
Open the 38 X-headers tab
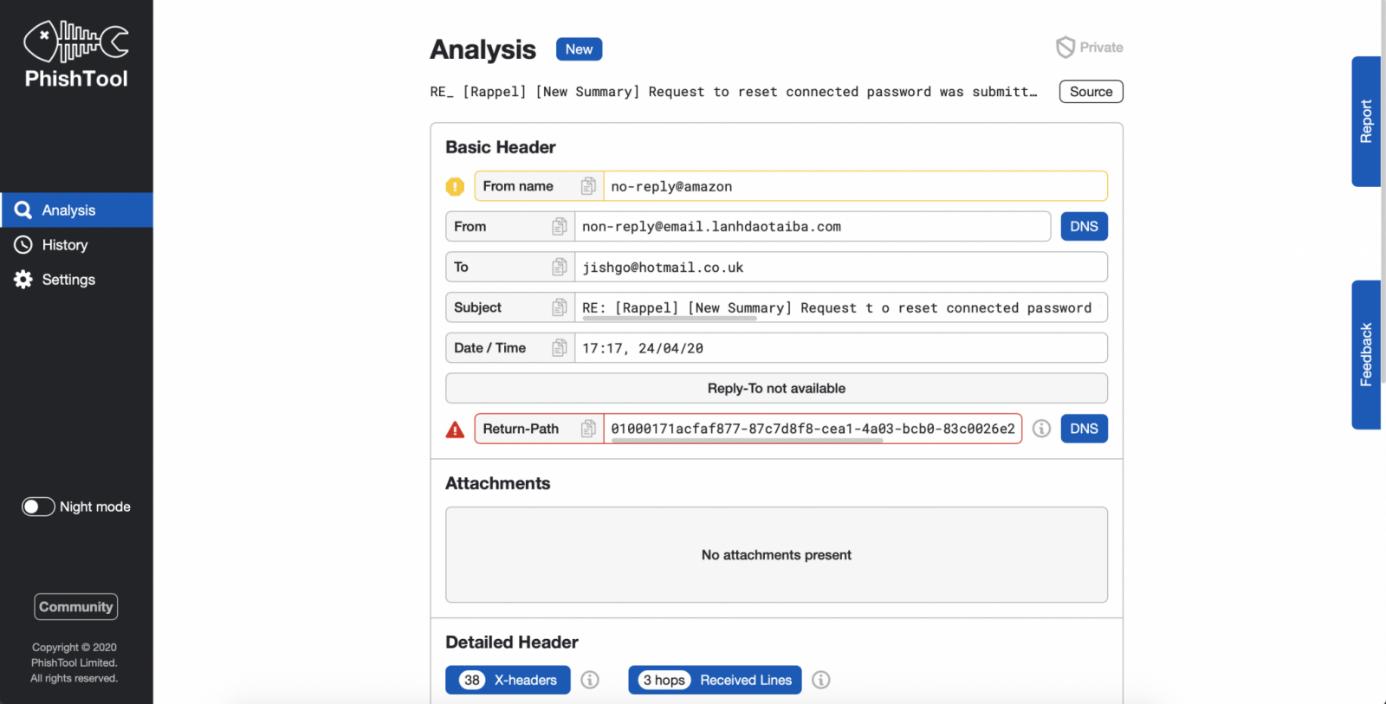tap(508, 680)
